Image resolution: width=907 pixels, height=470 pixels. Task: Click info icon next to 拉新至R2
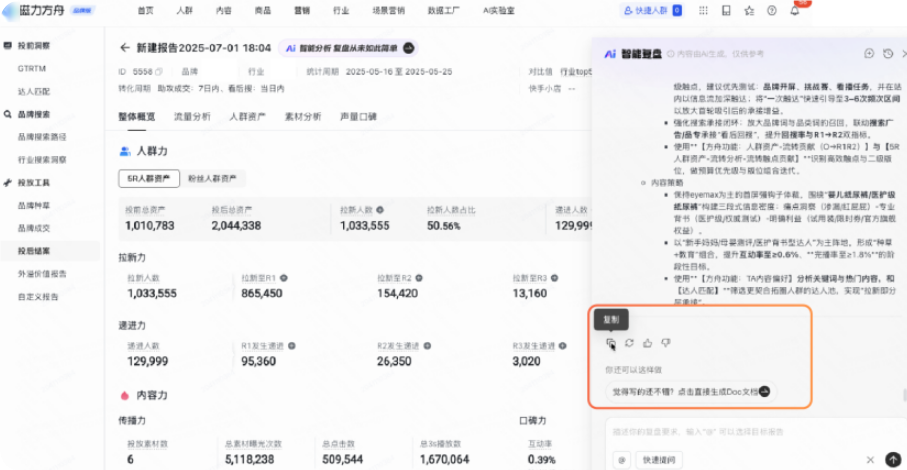[x=419, y=278]
